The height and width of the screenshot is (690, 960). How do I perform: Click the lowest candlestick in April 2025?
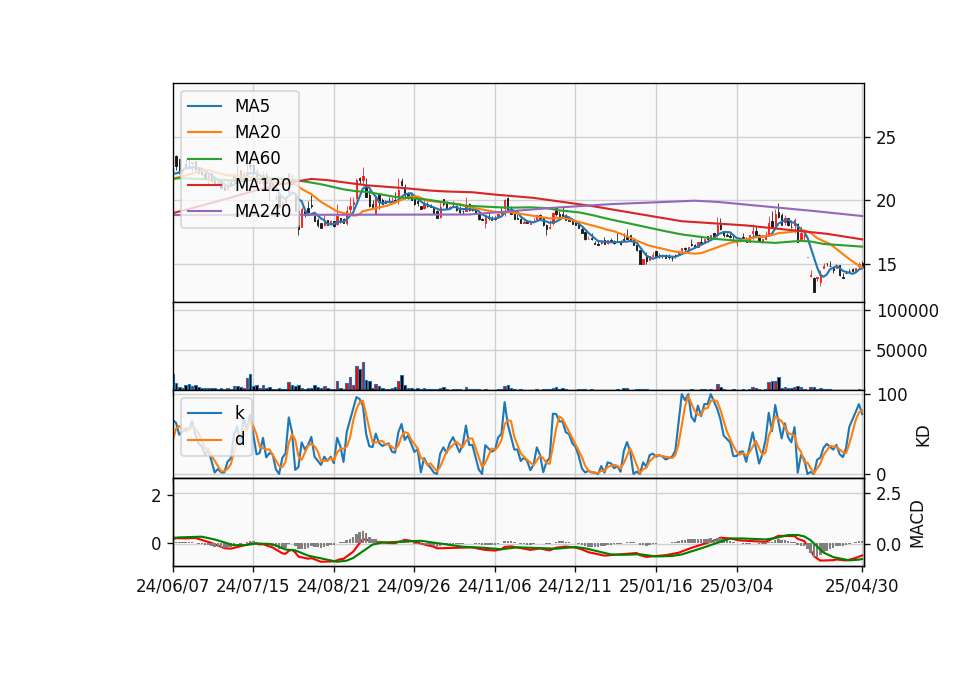(x=814, y=284)
